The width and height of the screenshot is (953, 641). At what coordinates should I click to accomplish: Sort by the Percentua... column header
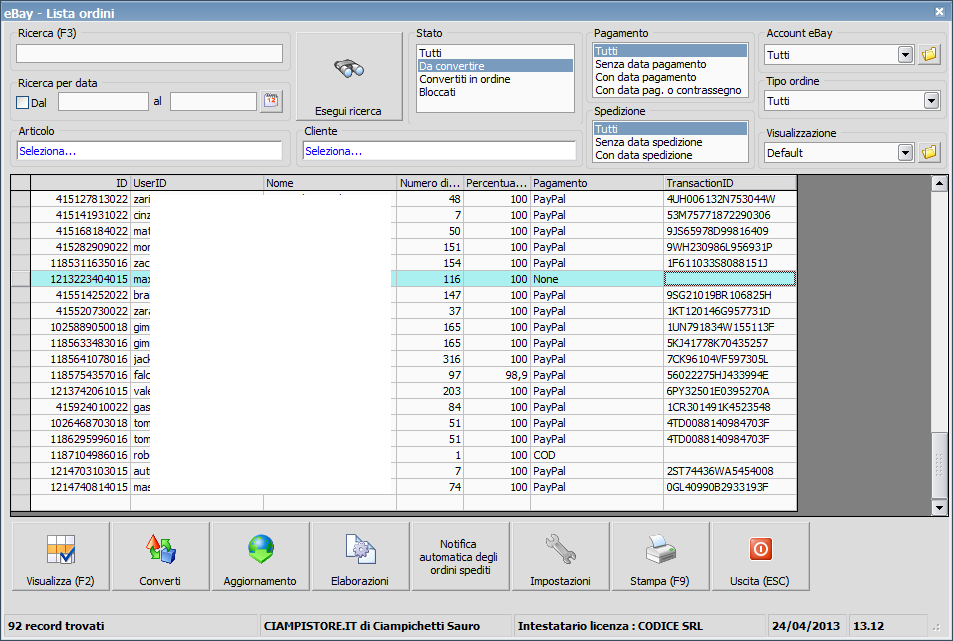coord(497,183)
